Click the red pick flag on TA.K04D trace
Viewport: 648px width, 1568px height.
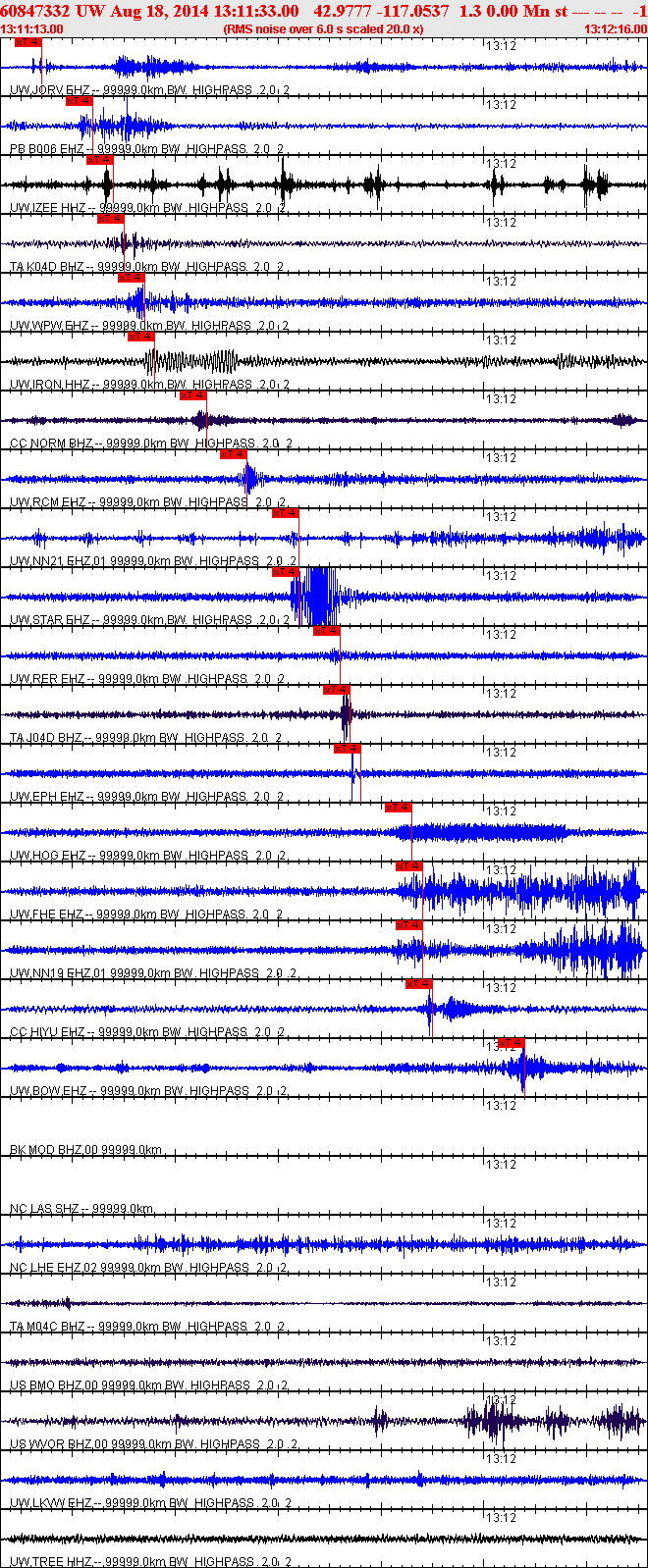tap(111, 219)
